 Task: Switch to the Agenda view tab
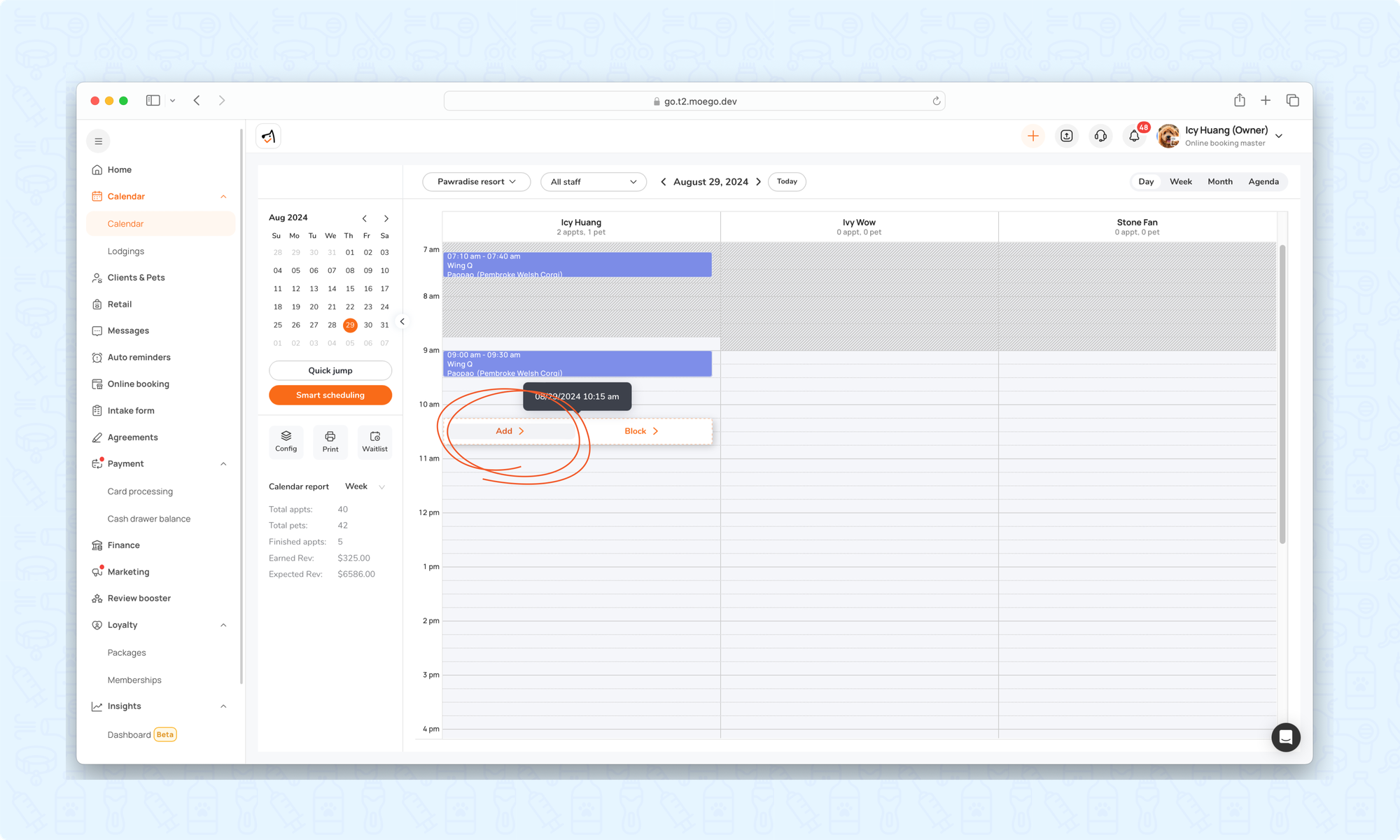pos(1263,182)
